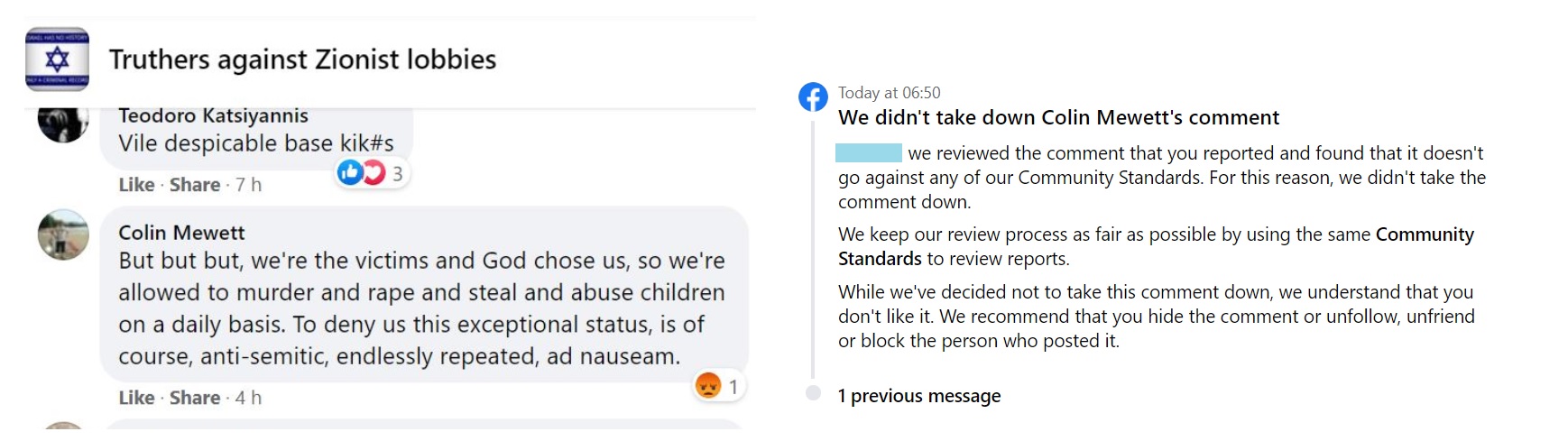
Task: Expand the 1 previous message entry
Action: 918,396
